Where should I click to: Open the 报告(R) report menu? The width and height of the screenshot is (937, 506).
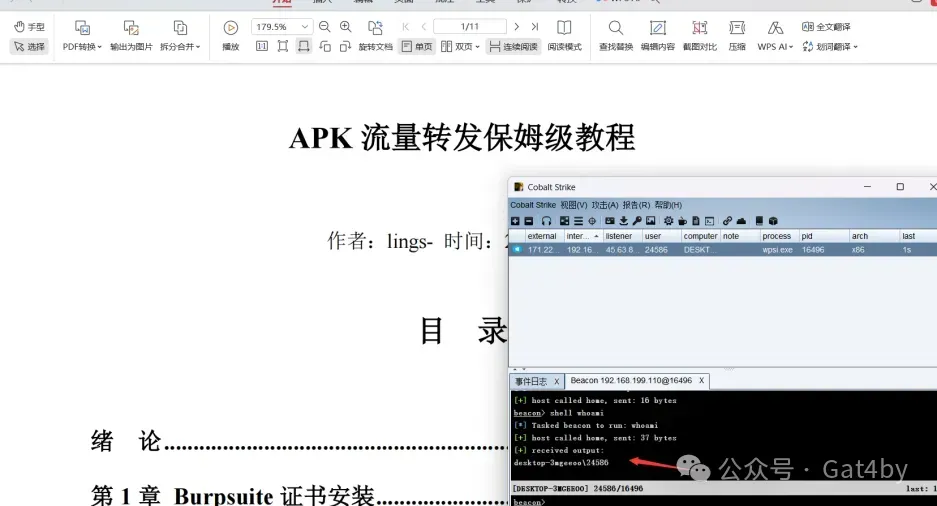(x=636, y=205)
